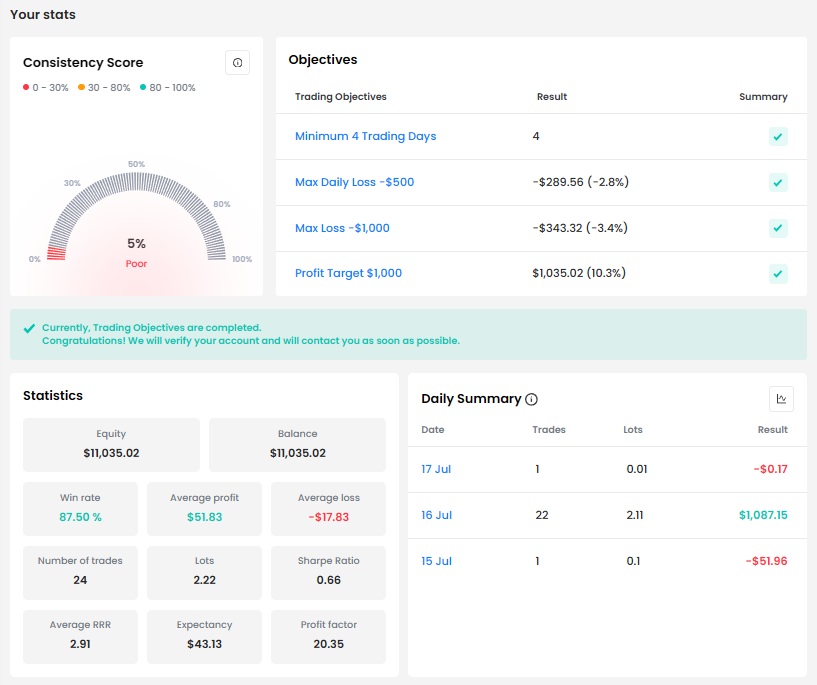Click the Sharpe Ratio 0.66 value
The height and width of the screenshot is (685, 817).
[328, 580]
